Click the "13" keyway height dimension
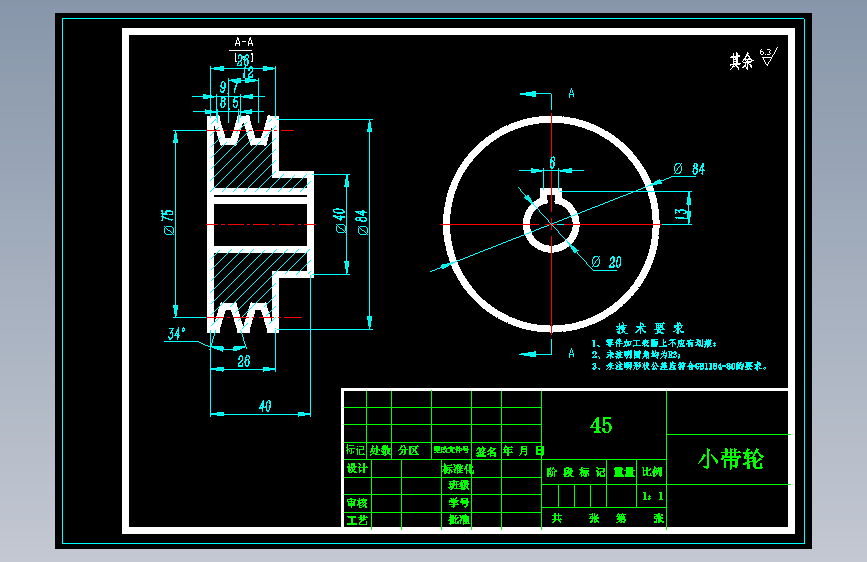 (x=682, y=213)
